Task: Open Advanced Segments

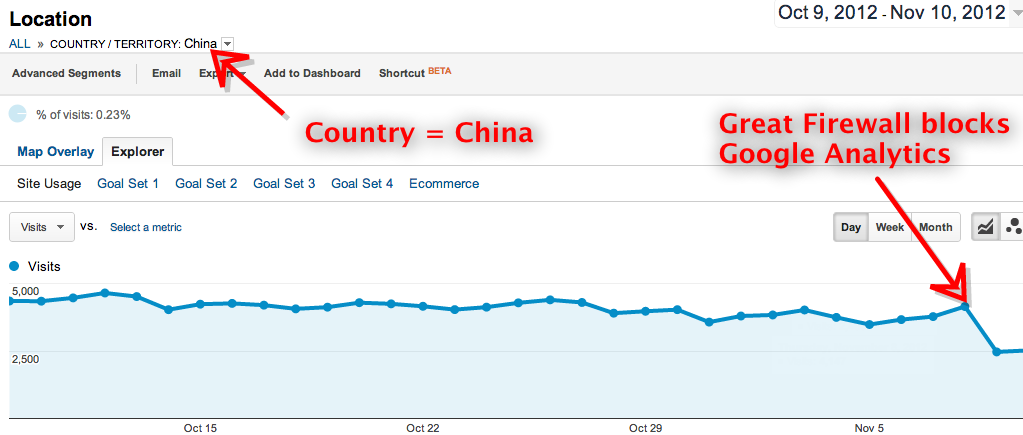Action: 67,73
